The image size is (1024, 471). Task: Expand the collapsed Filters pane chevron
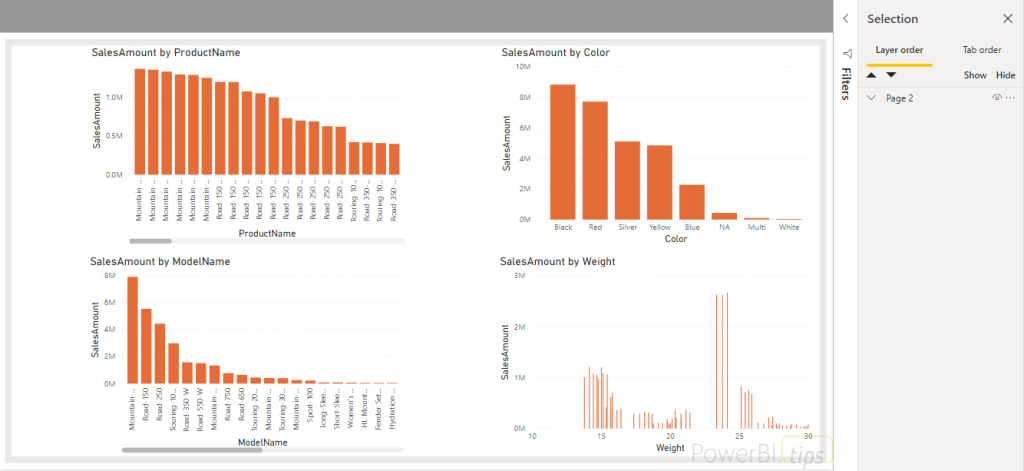click(845, 18)
